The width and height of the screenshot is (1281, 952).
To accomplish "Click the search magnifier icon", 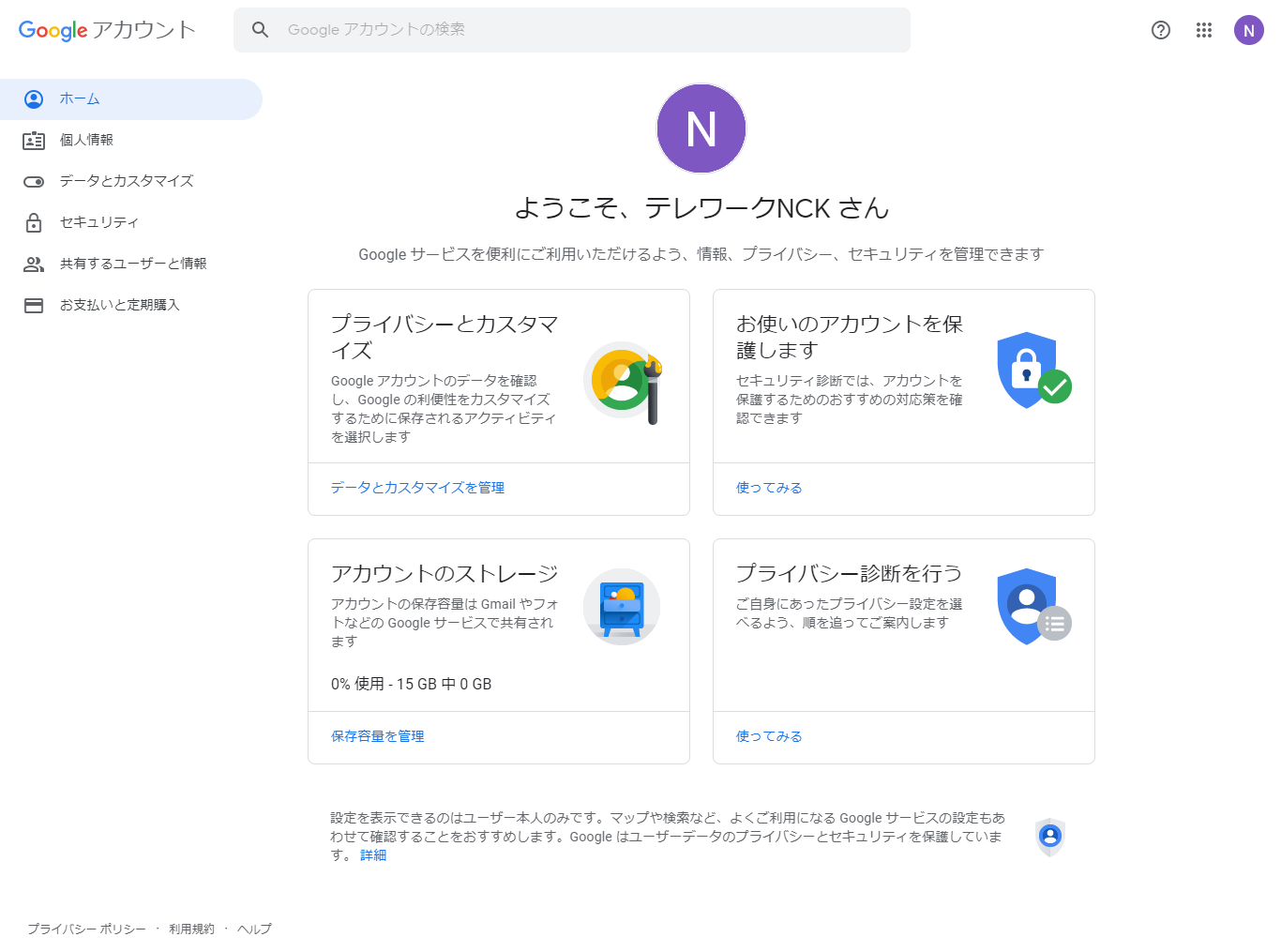I will pos(261,30).
